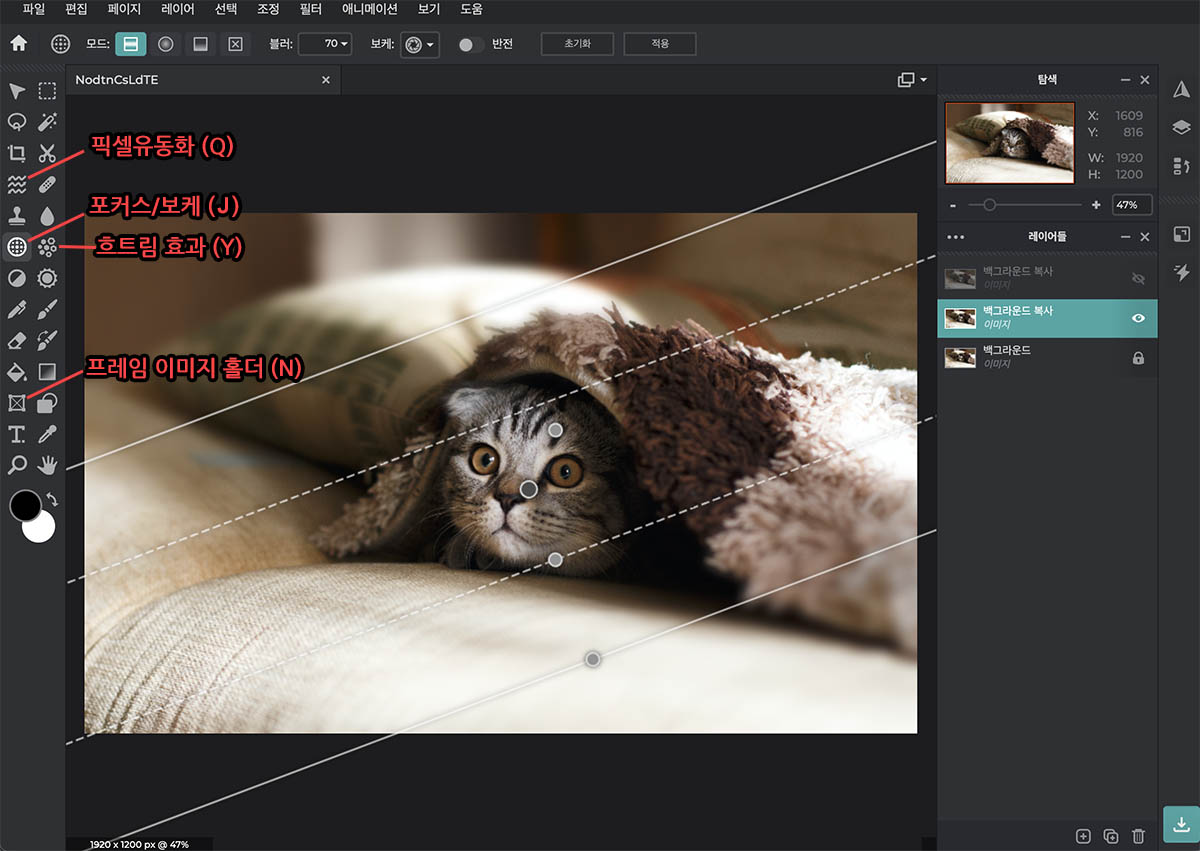Image resolution: width=1200 pixels, height=851 pixels.
Task: Select the Color Replace brush tool
Action: point(47,340)
